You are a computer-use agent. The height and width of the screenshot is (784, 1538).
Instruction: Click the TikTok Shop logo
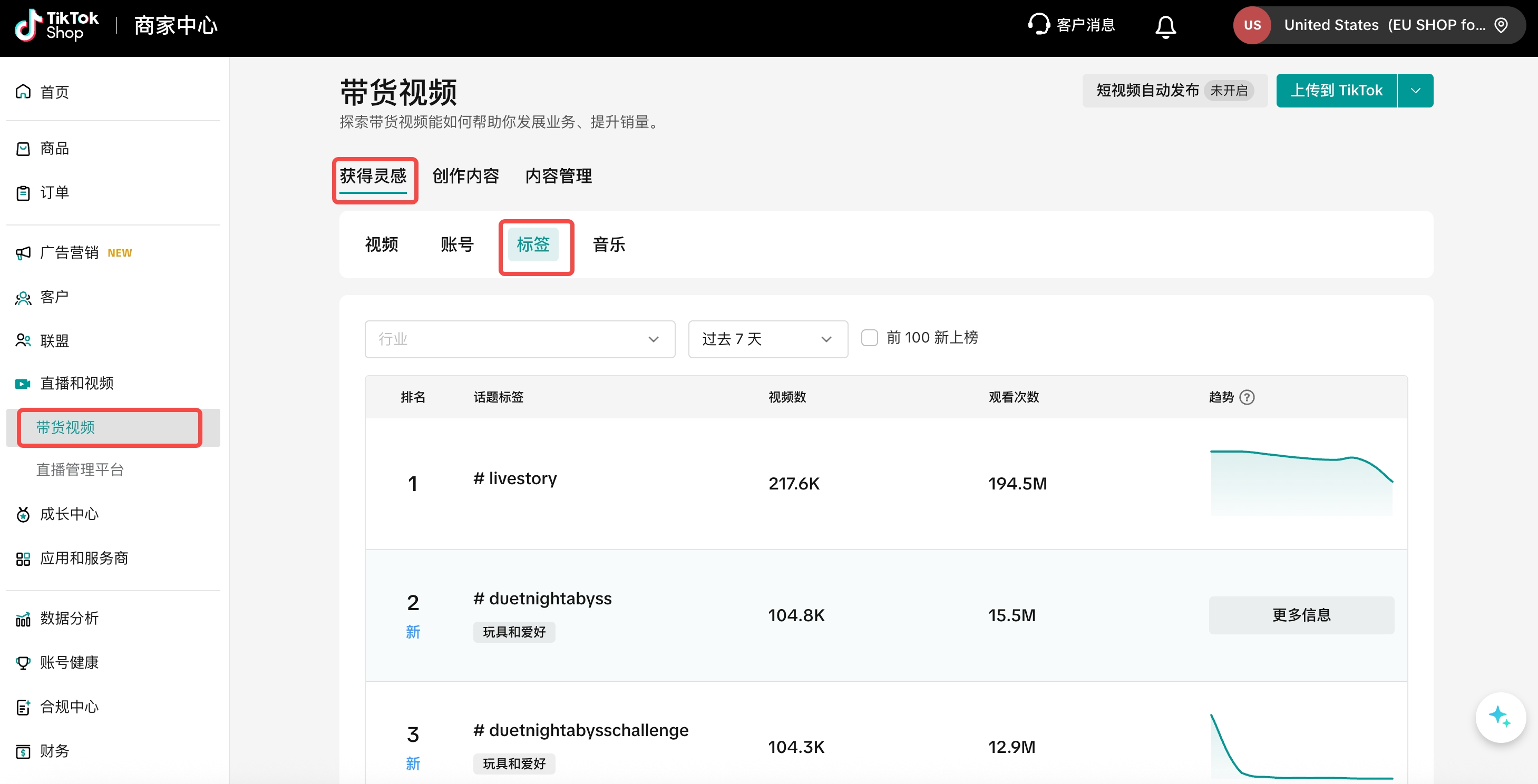coord(57,25)
